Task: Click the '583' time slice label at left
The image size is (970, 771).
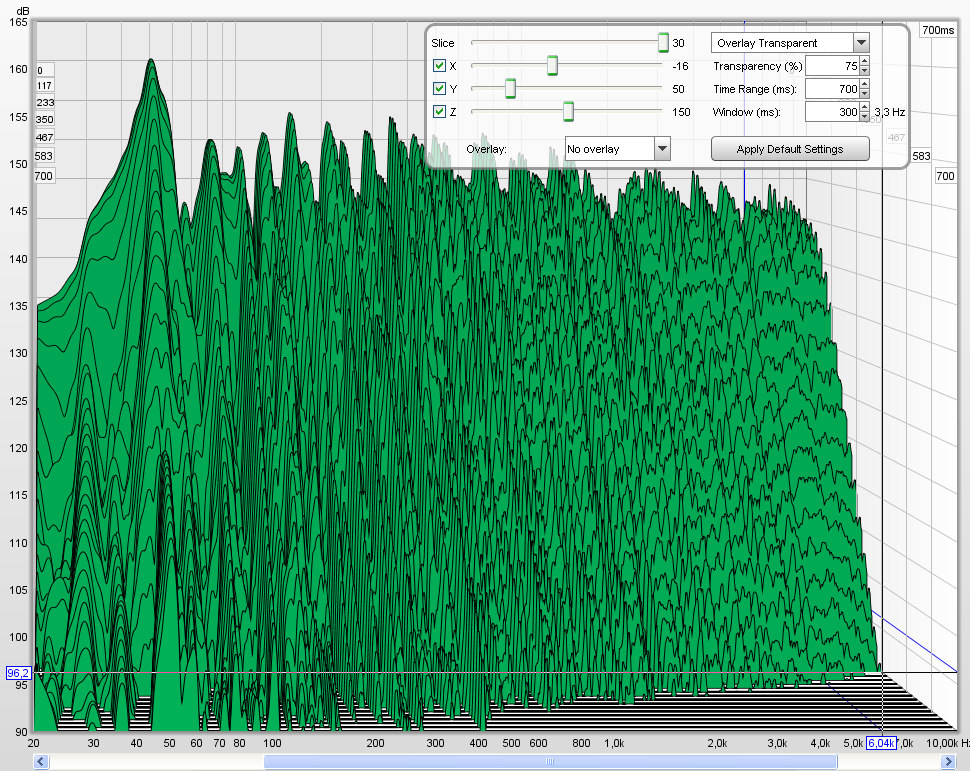Action: [44, 156]
